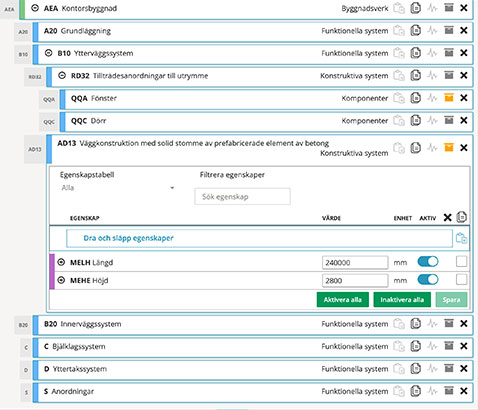This screenshot has height=410, width=478.
Task: Click the orange archive icon on QQA Fönster
Action: coord(449,98)
